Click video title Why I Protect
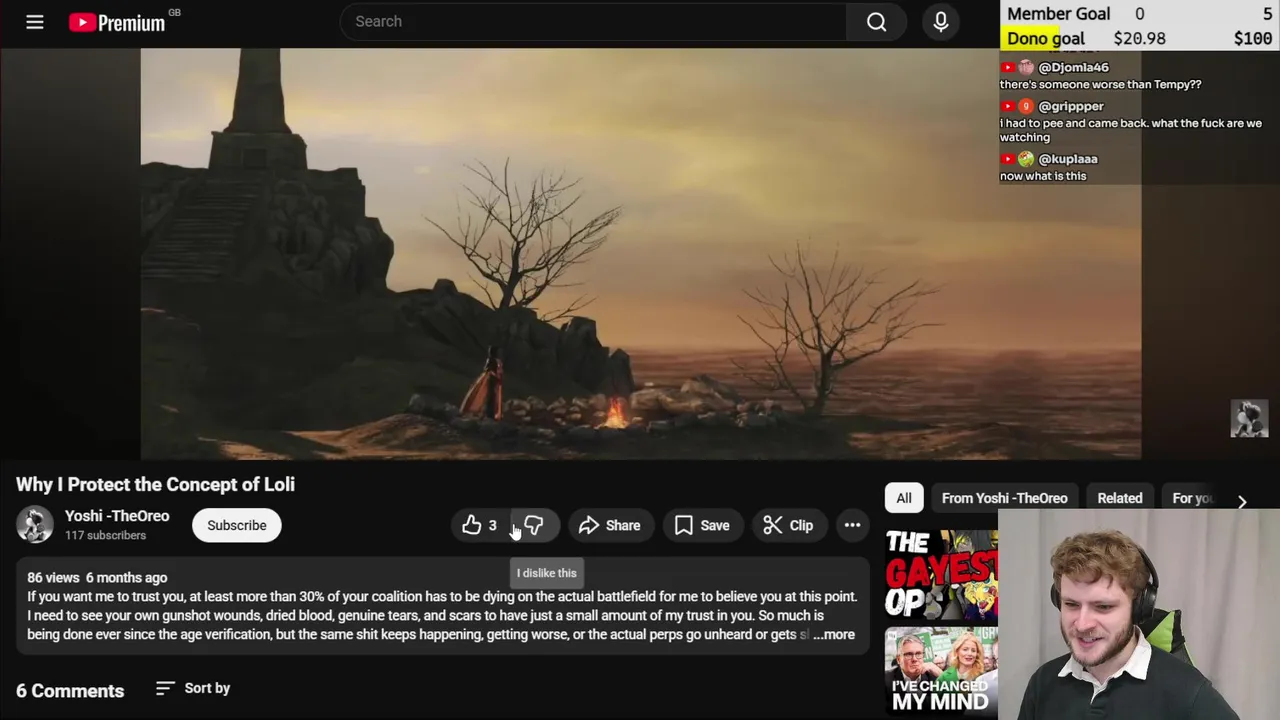Image resolution: width=1280 pixels, height=720 pixels. click(155, 484)
